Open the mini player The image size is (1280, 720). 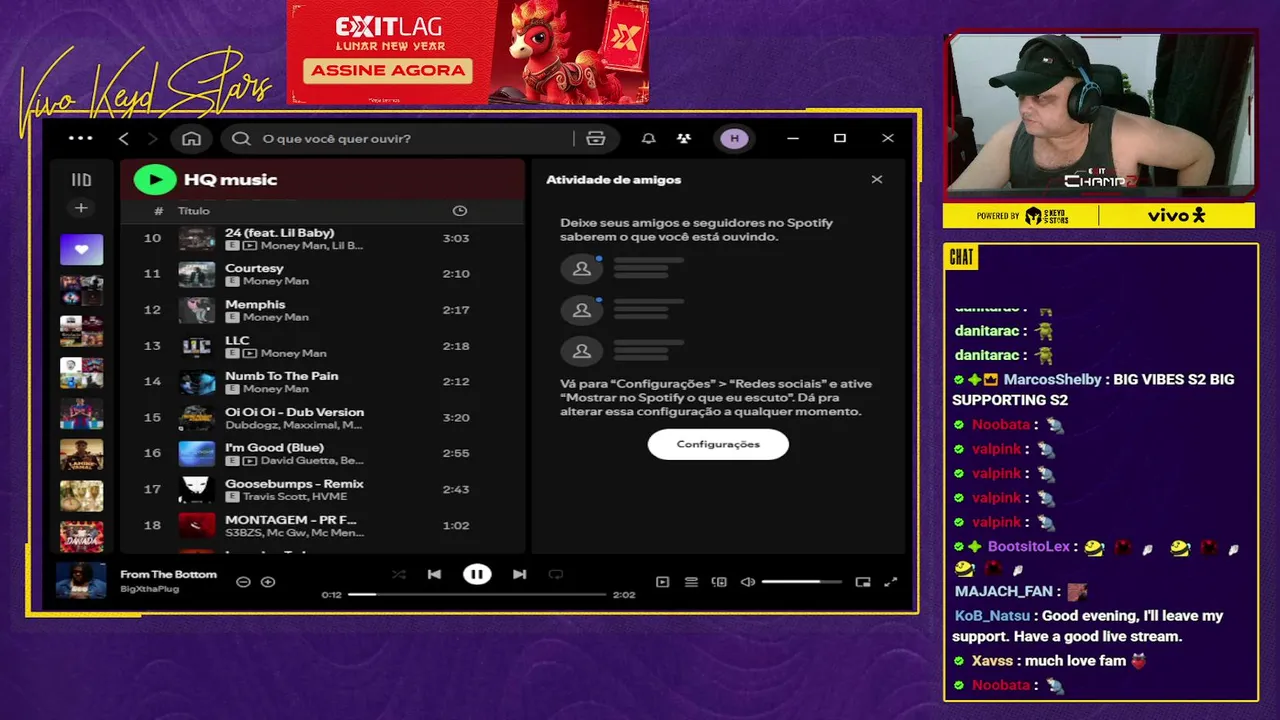tap(863, 582)
